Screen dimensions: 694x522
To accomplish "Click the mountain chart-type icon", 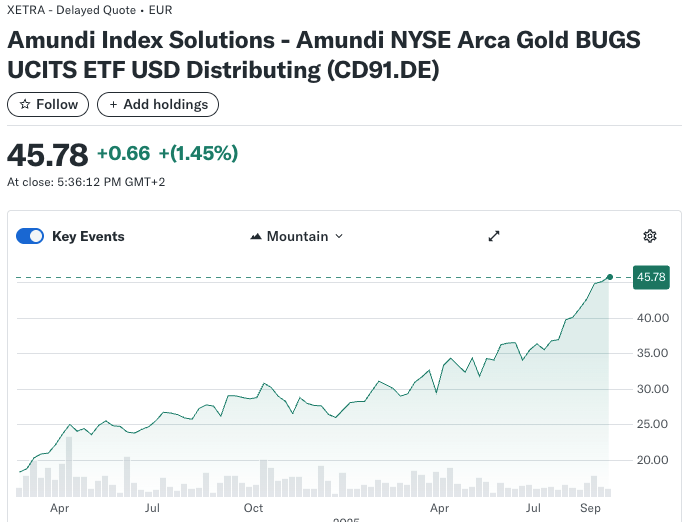I will 256,237.
